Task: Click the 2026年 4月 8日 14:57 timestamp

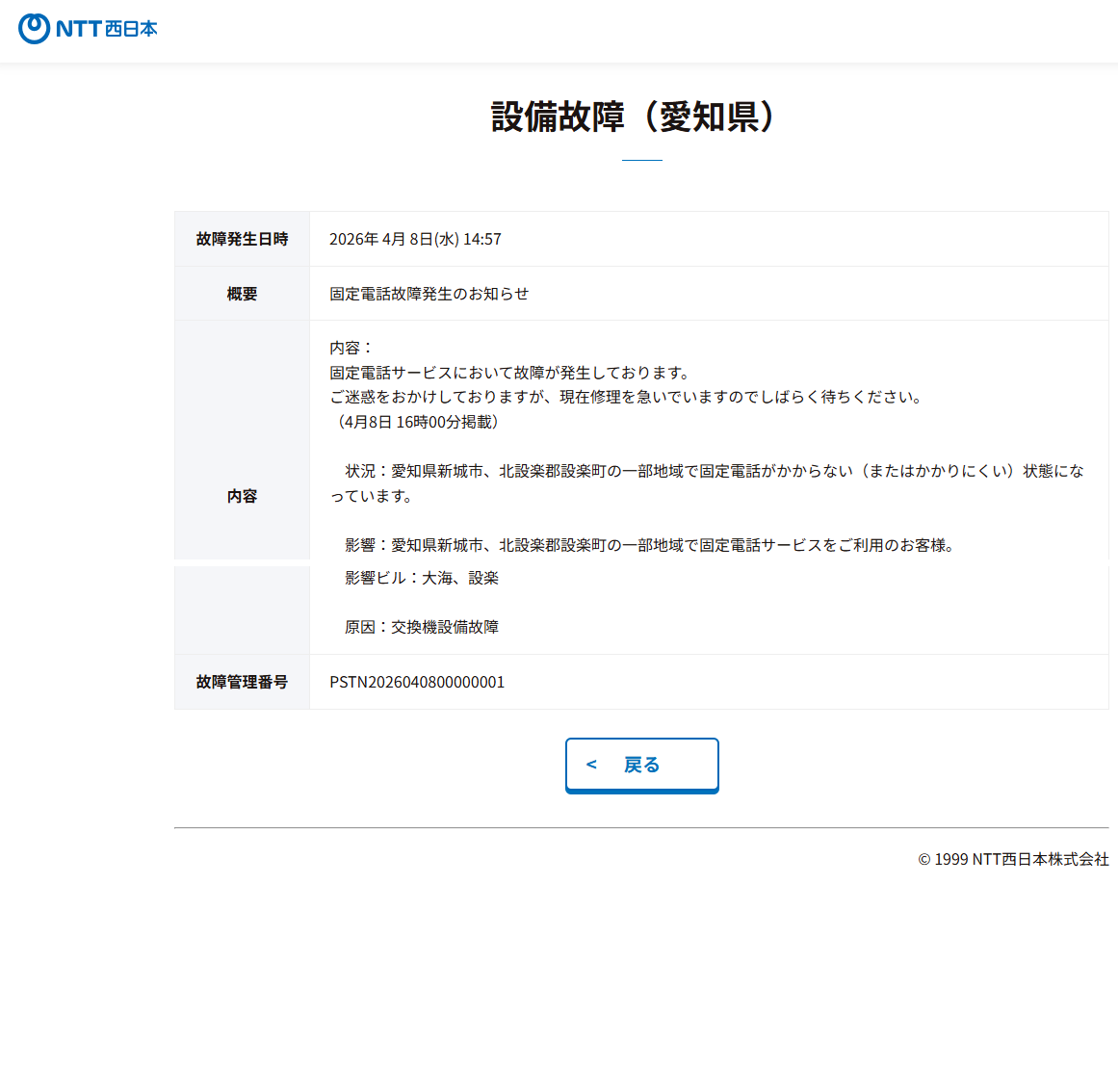Action: click(x=415, y=239)
